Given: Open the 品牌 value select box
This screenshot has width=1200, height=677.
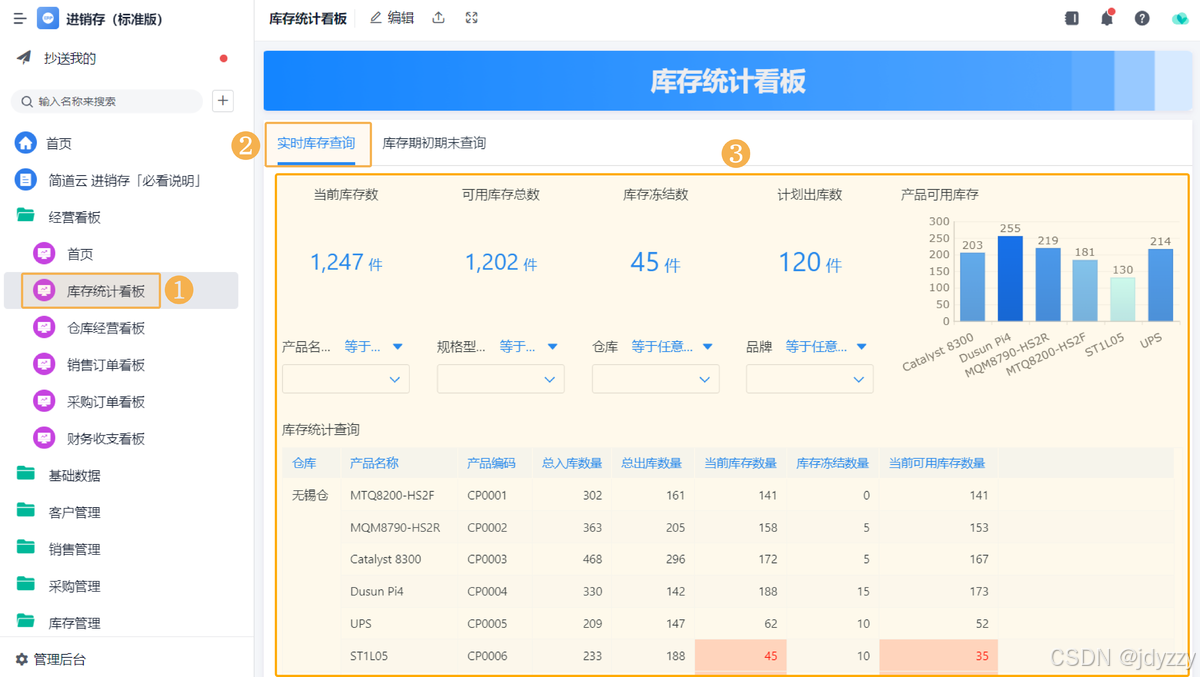Looking at the screenshot, I should [810, 379].
